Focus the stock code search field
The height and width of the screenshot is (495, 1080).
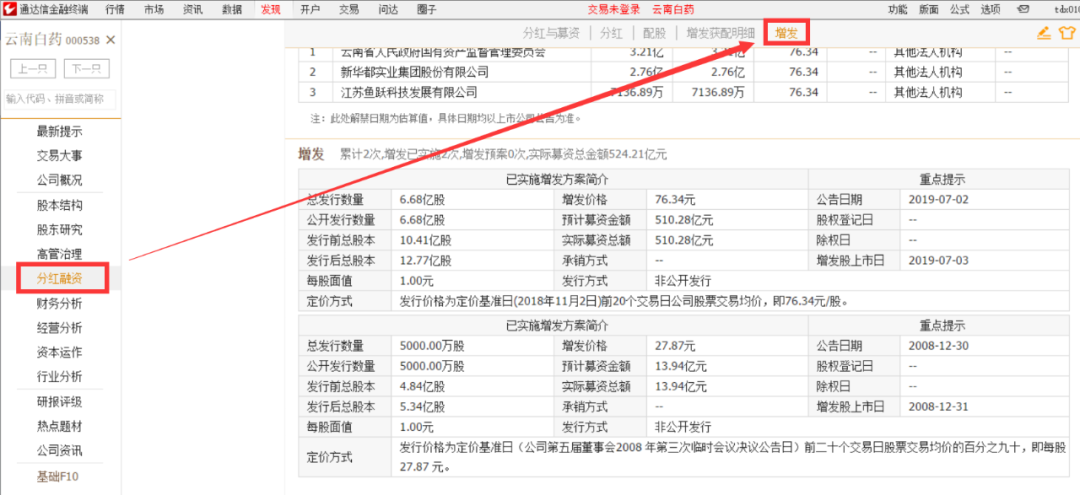60,99
